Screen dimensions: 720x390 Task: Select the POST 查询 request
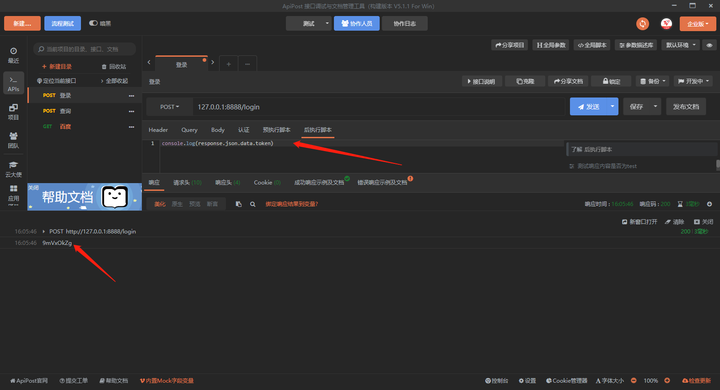[x=65, y=111]
